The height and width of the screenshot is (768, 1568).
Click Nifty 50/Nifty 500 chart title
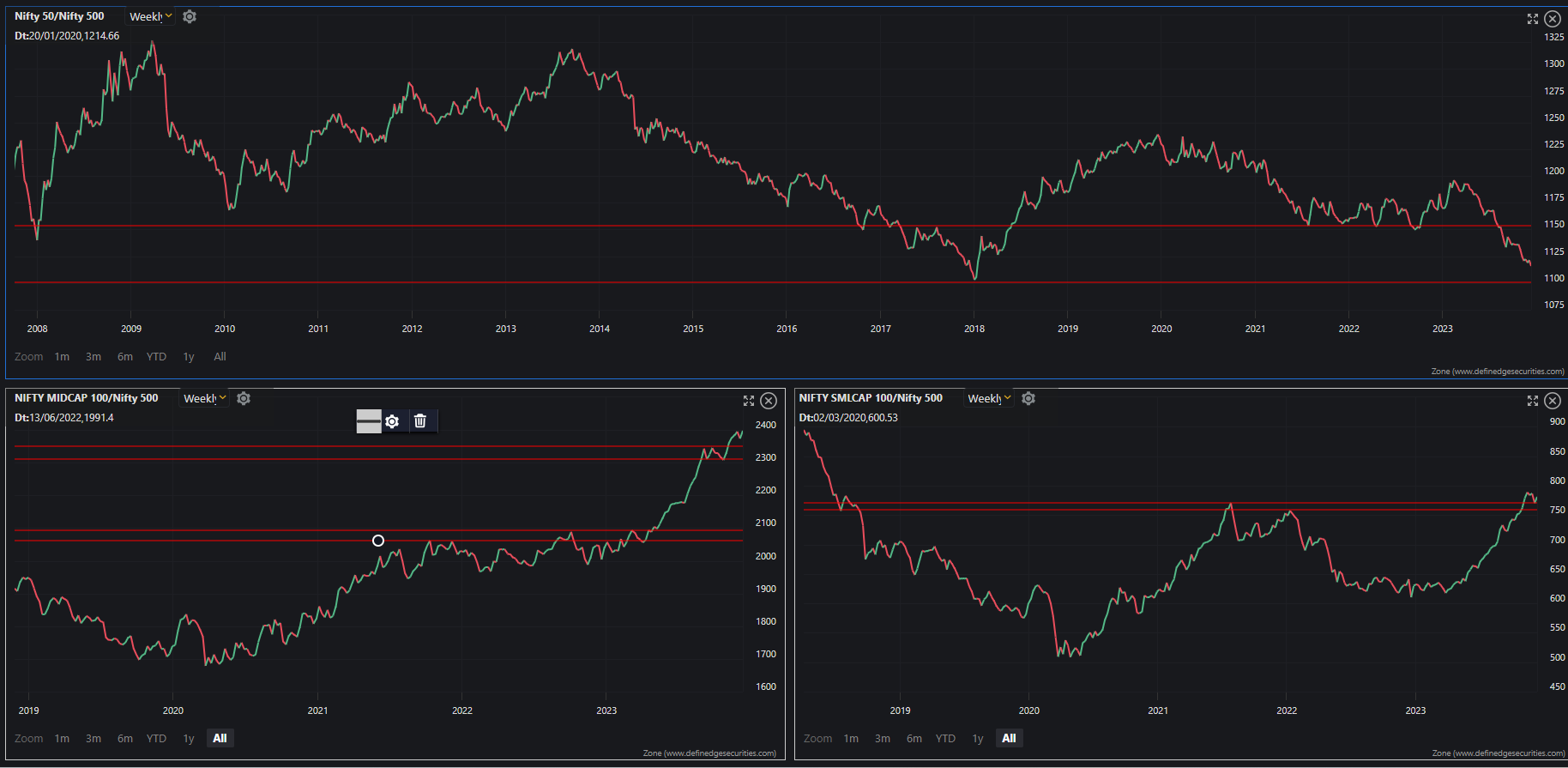(59, 16)
